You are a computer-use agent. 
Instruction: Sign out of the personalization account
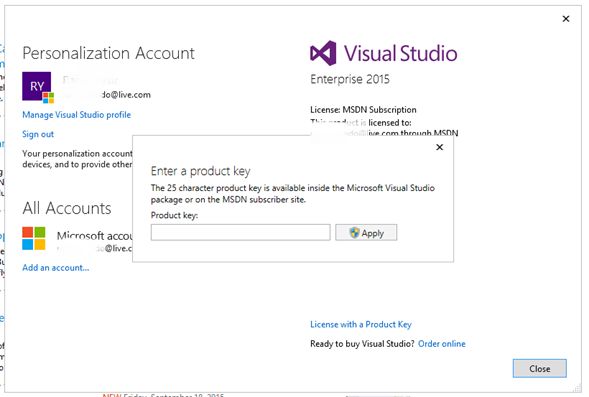point(38,134)
